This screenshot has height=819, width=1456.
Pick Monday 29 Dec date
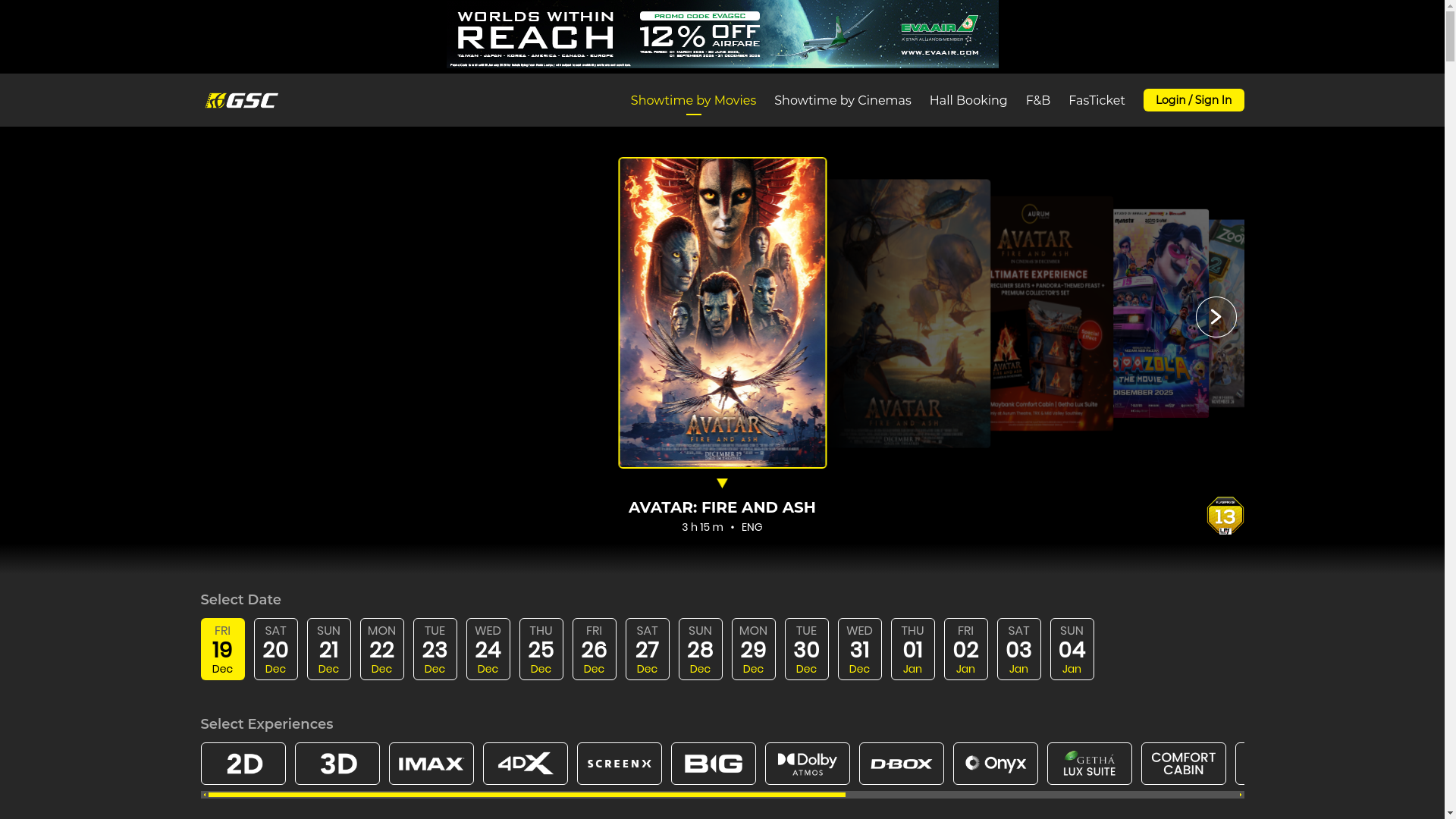pyautogui.click(x=753, y=649)
